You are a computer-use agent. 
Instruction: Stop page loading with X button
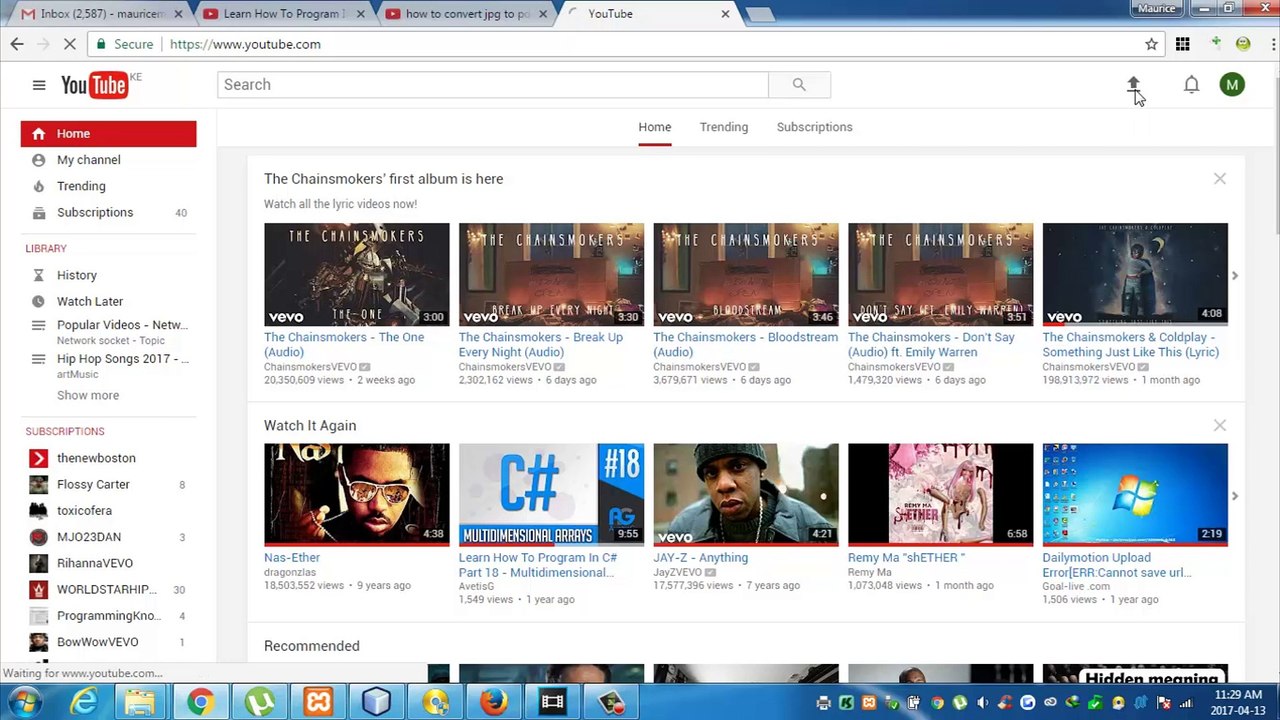69,44
